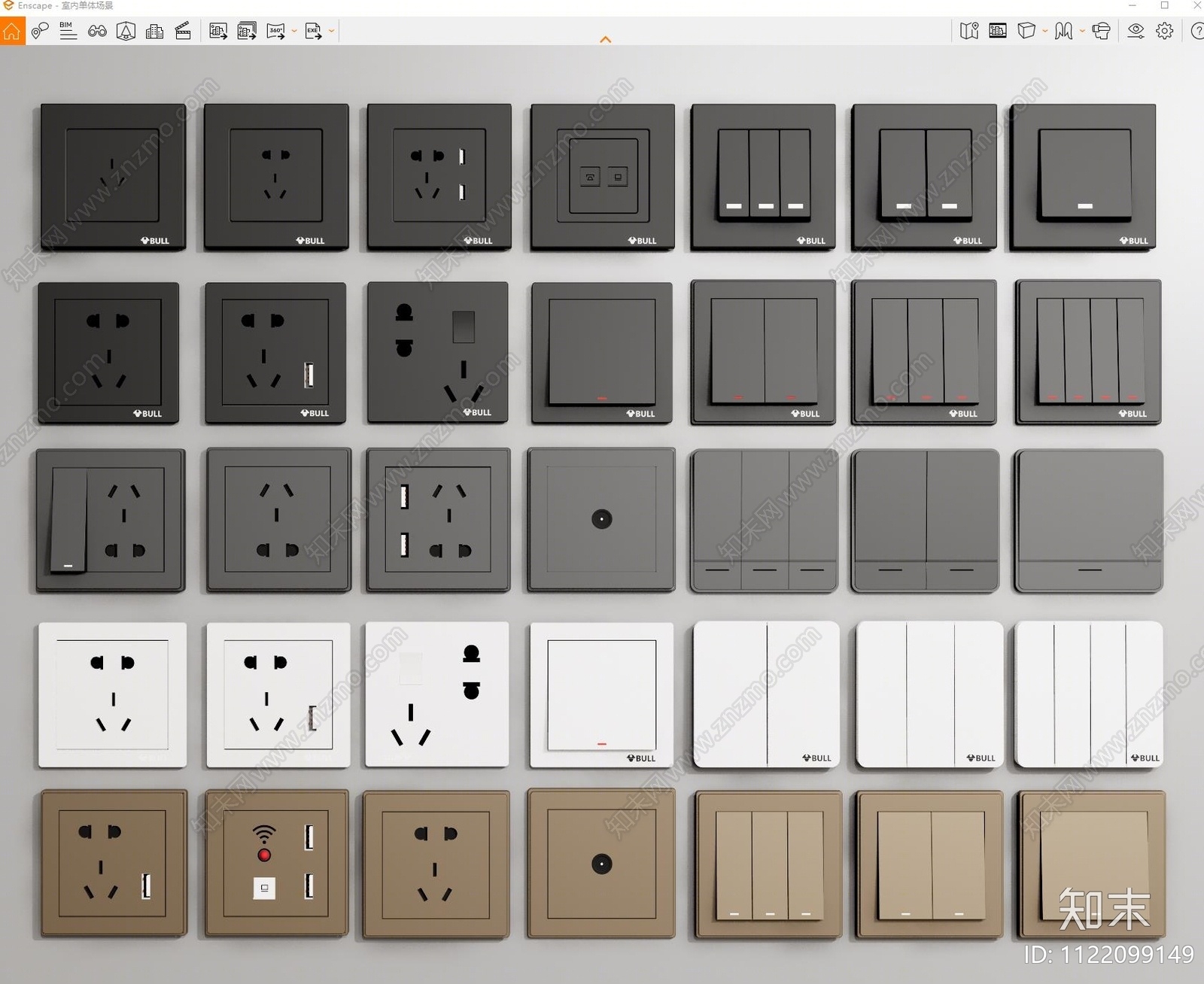Select the dark four-gang switch with red indicators
Screen dimensions: 1204x984
1088,352
